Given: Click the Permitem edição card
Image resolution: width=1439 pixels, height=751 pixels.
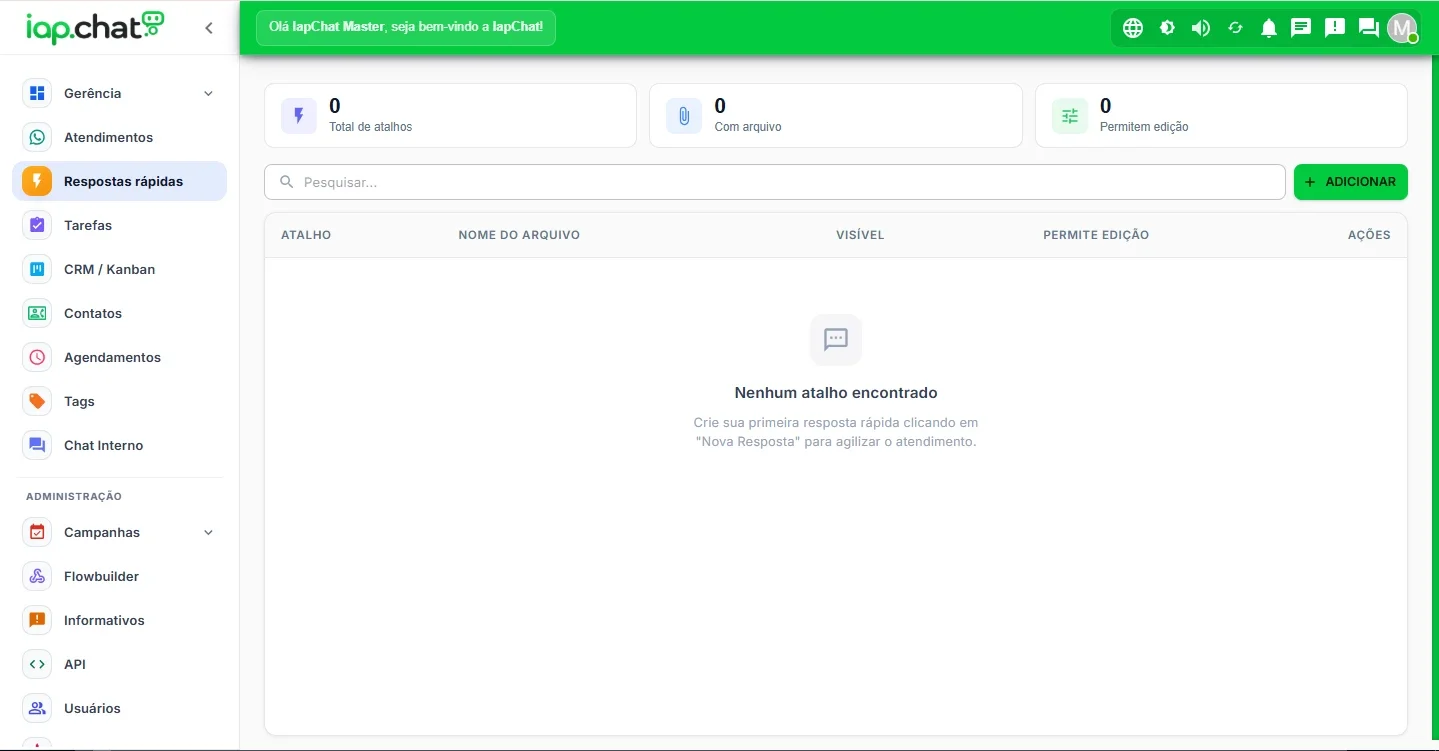Looking at the screenshot, I should tap(1221, 115).
